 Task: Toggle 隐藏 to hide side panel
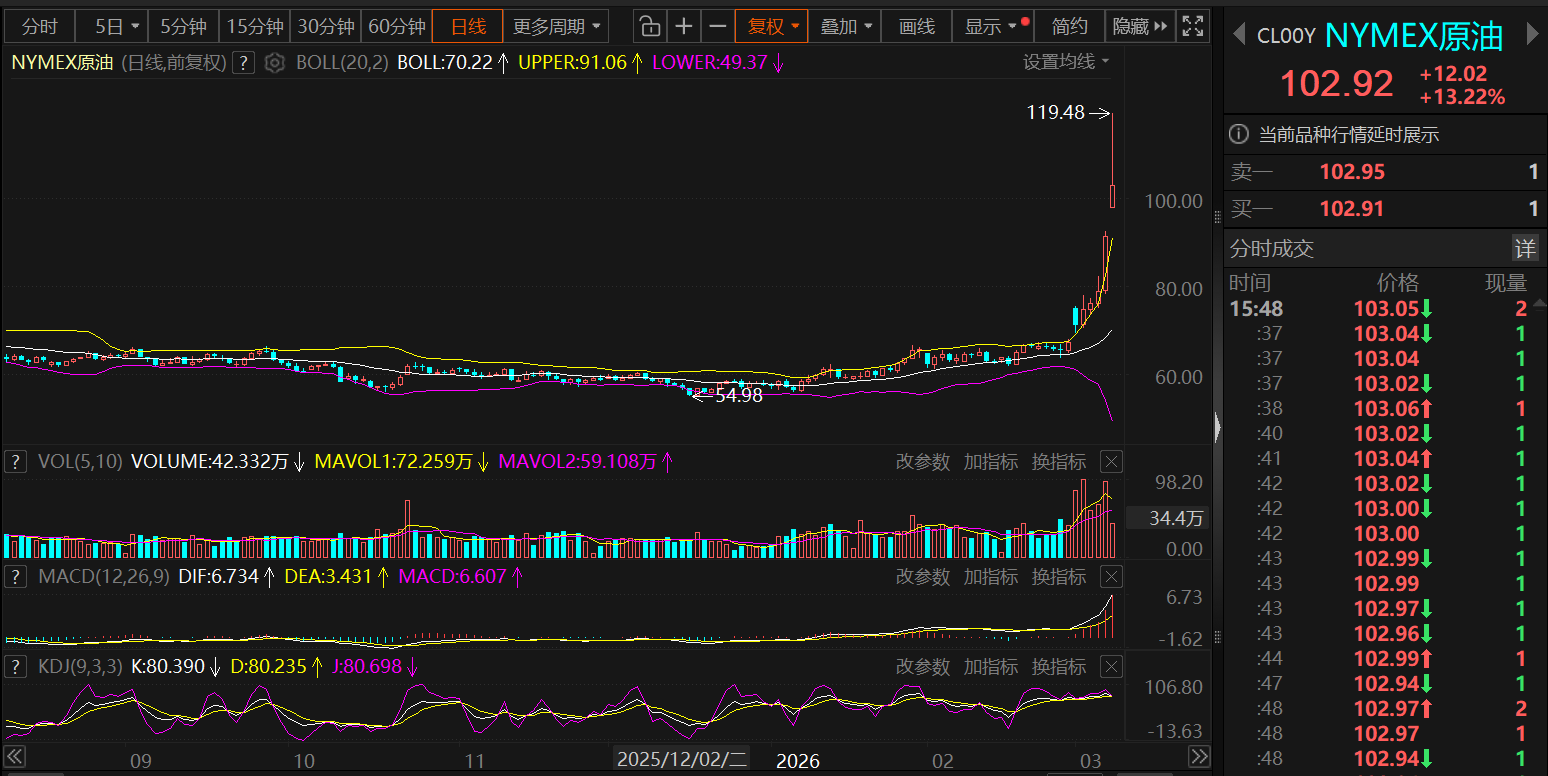point(1139,26)
